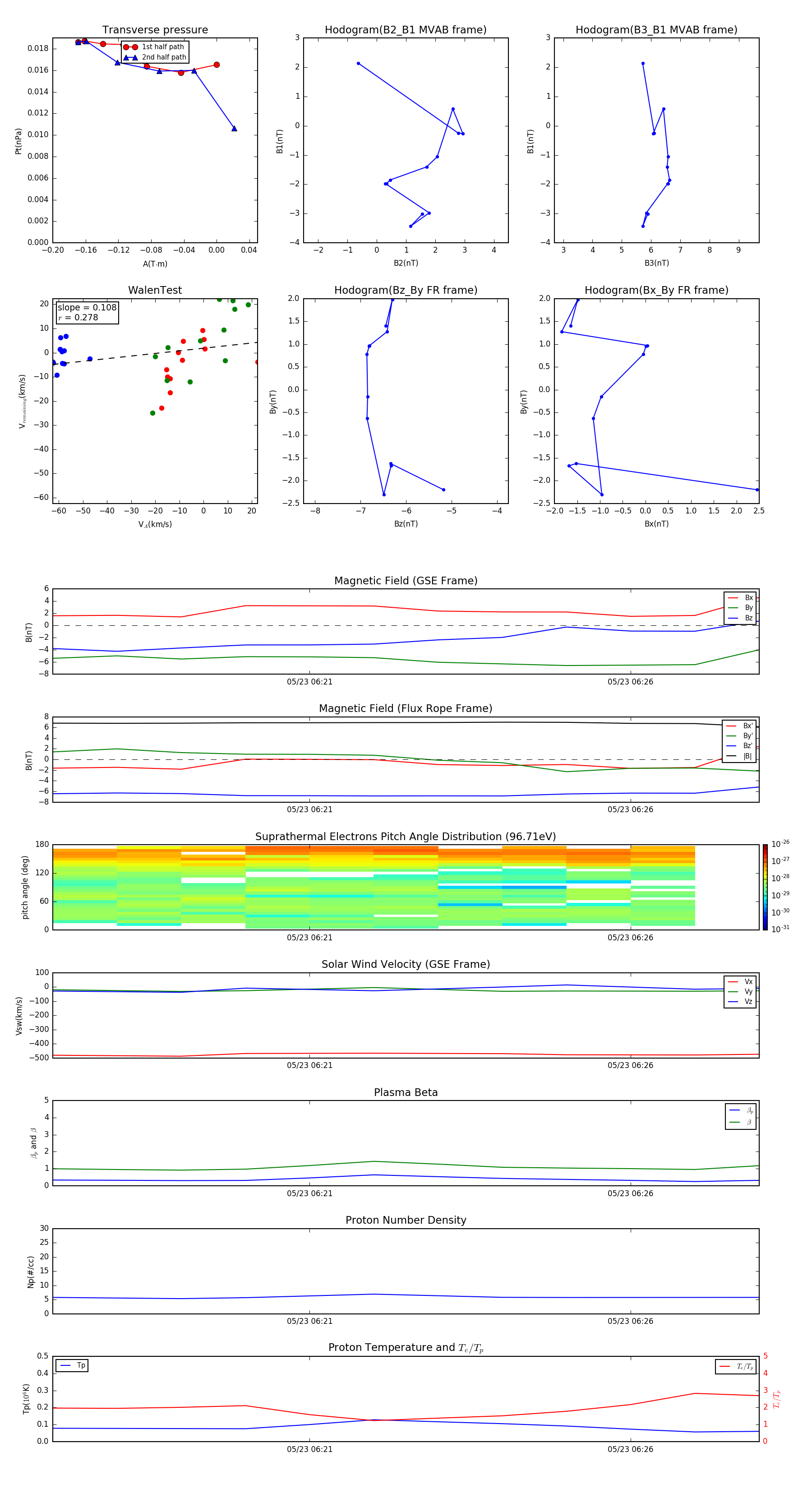Viewport: 812px width, 1489px height.
Task: Select the 'By' entry in GSE field legend
Action: coord(741,607)
